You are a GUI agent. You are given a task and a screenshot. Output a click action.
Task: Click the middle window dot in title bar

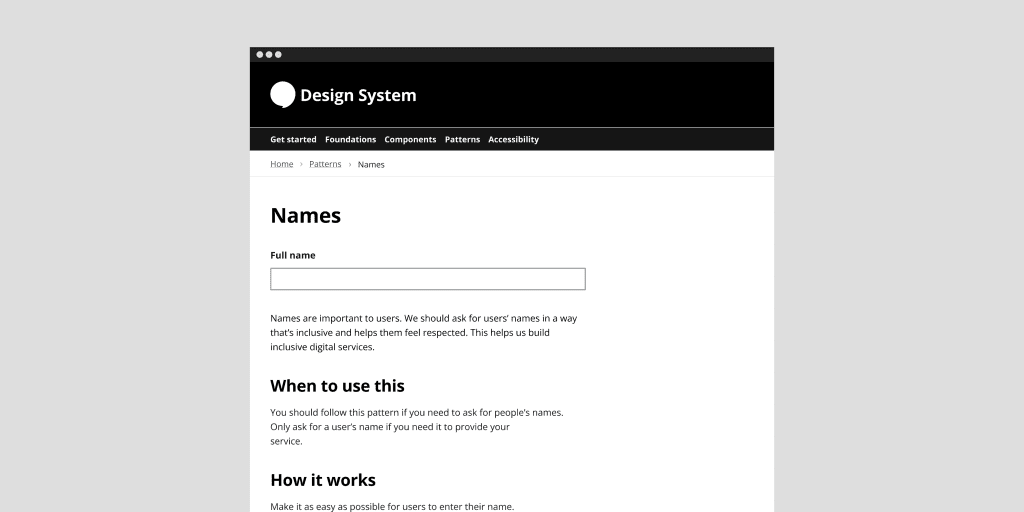pyautogui.click(x=269, y=55)
